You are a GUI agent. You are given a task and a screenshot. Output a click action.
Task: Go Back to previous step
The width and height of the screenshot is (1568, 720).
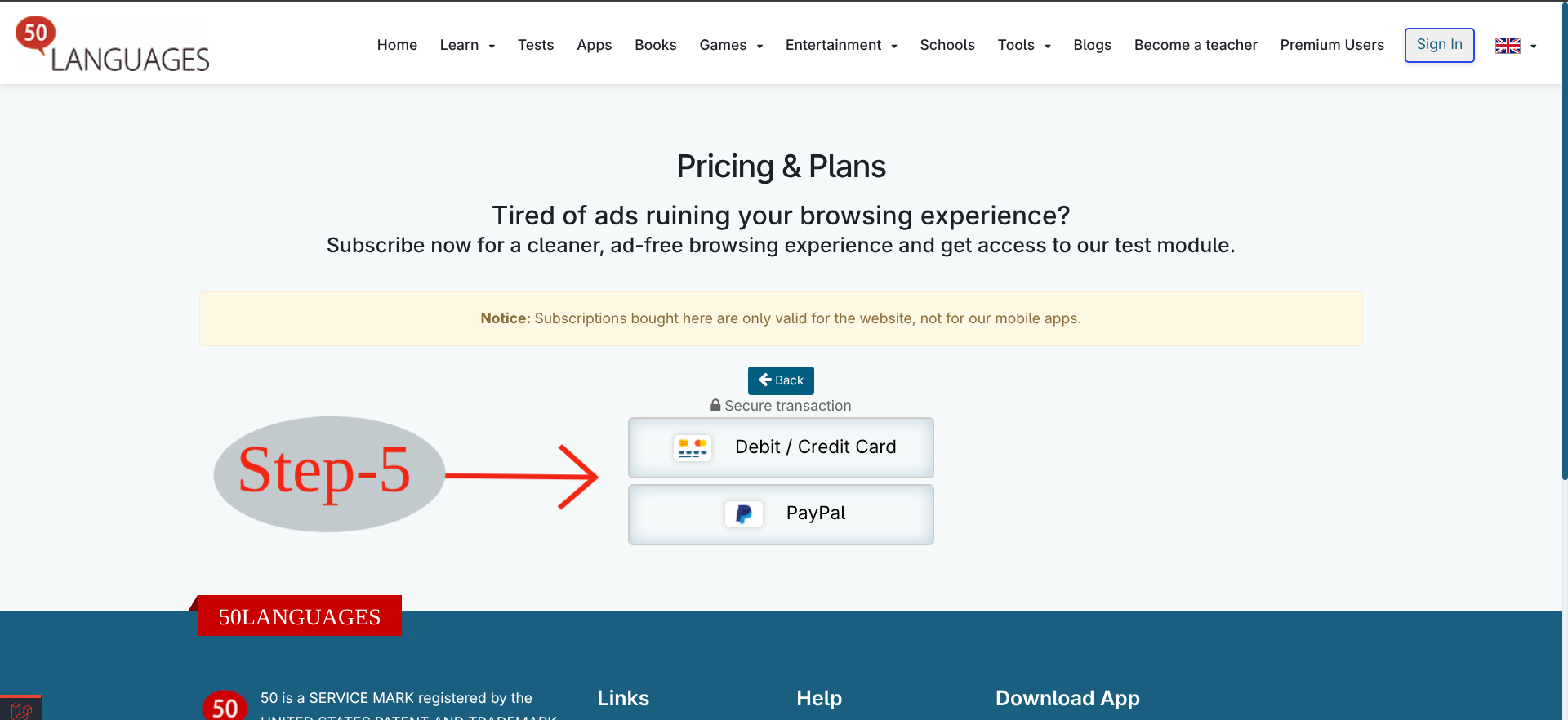click(781, 380)
